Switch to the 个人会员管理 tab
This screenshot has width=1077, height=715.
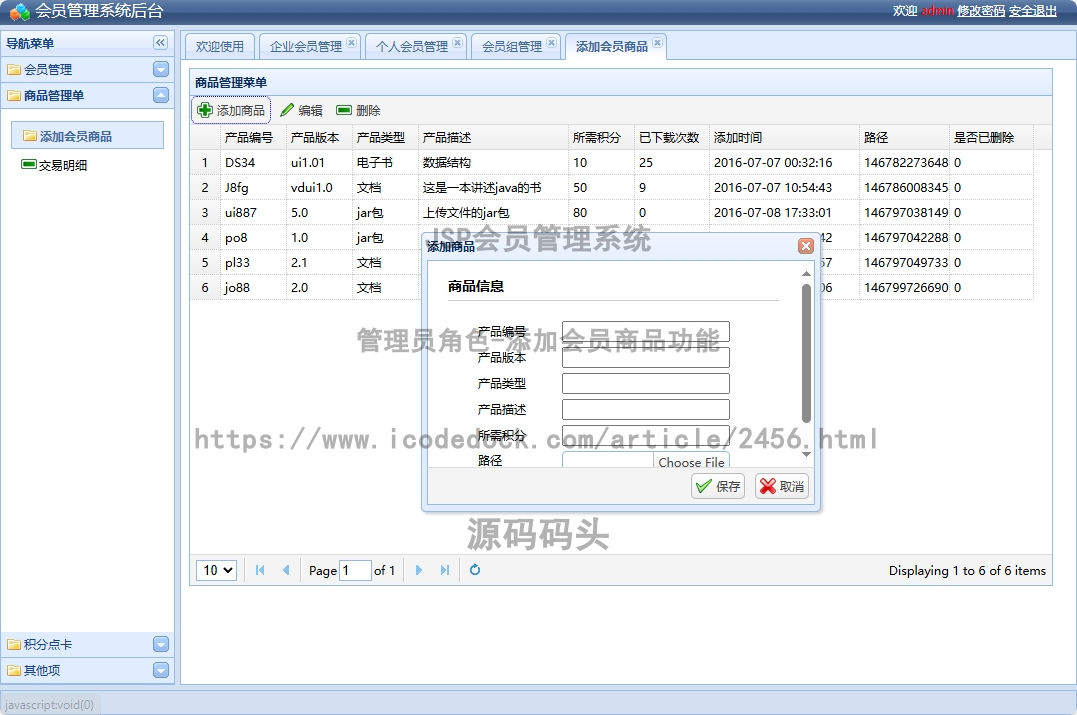pos(411,46)
